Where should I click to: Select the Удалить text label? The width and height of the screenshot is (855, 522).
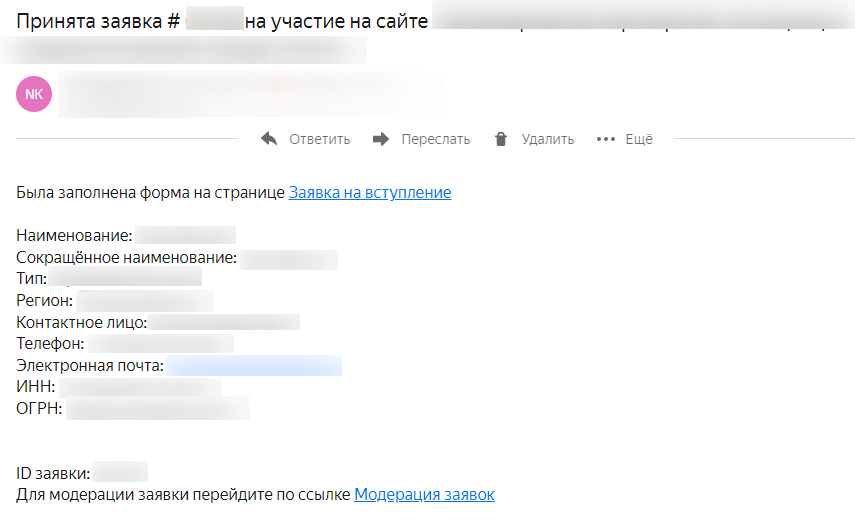click(x=547, y=140)
